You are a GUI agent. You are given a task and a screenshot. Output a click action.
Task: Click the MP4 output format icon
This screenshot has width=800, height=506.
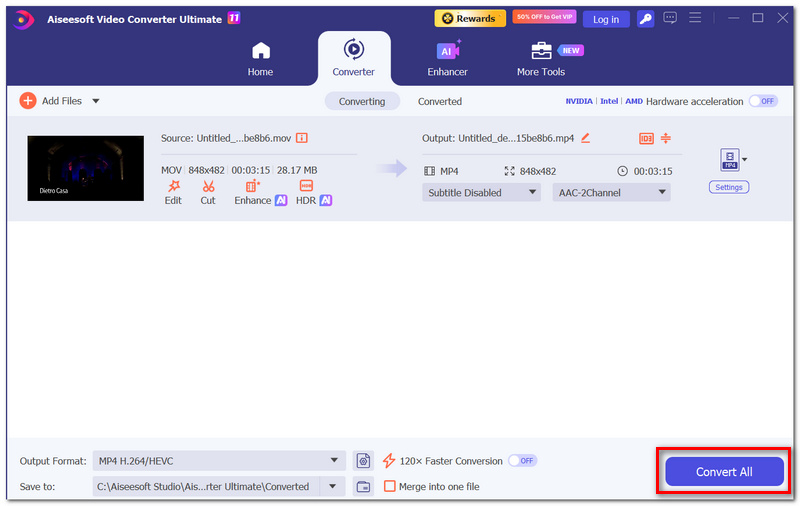(x=730, y=159)
